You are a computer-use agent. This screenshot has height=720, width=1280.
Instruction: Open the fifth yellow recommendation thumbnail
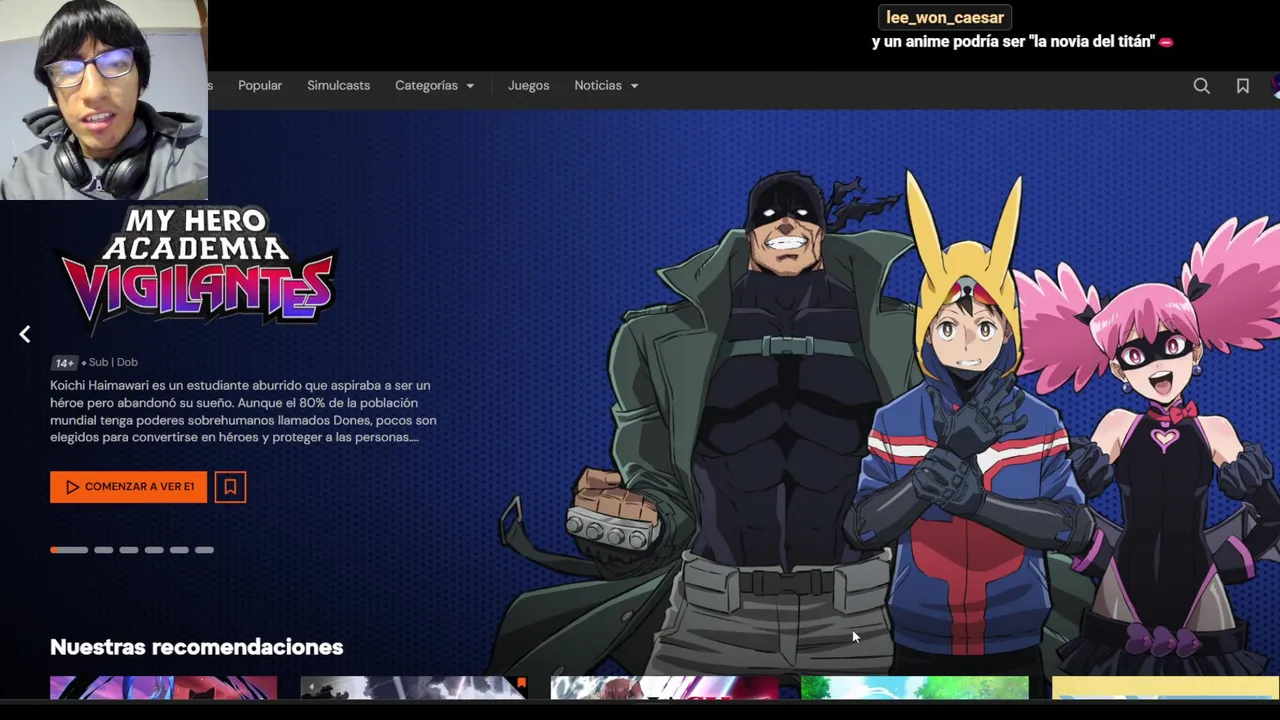tap(1165, 687)
